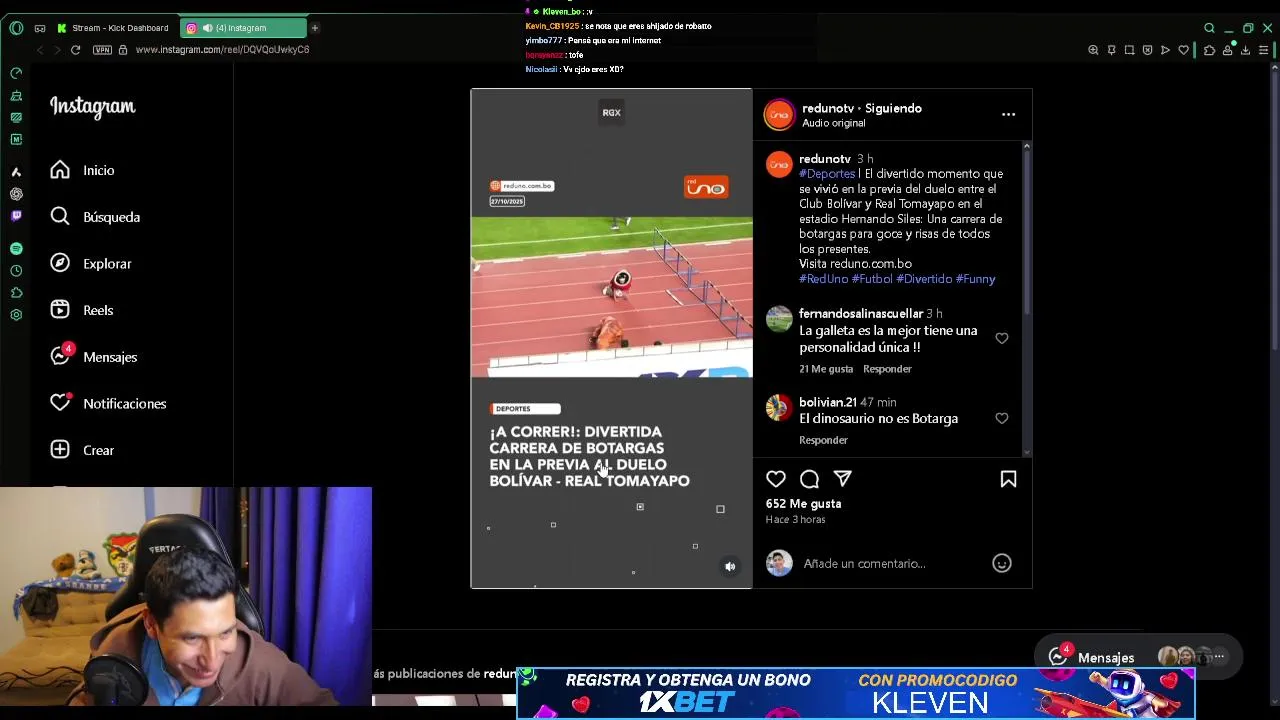This screenshot has width=1280, height=720.
Task: Click redunotv avatar in post header
Action: point(779,115)
